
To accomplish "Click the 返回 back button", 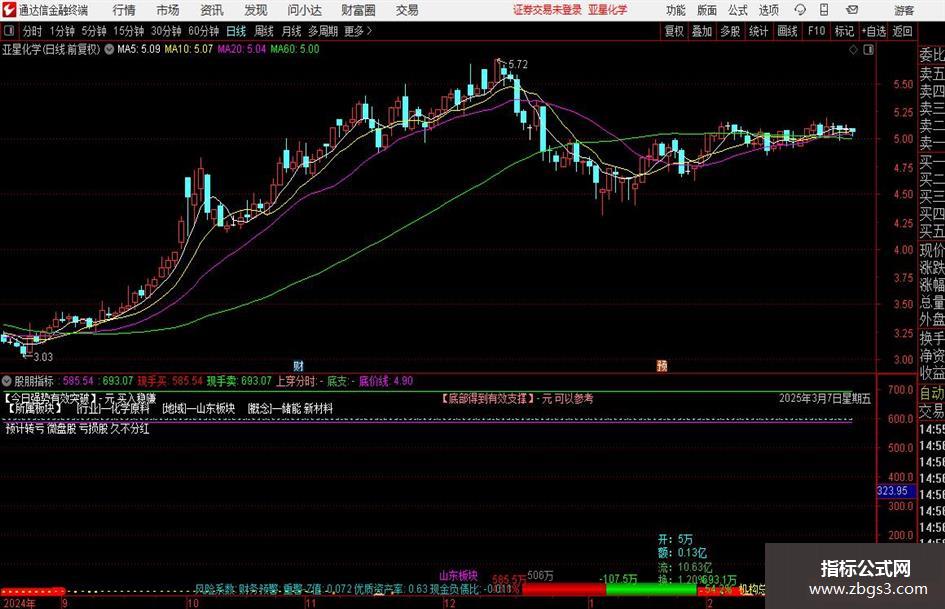I will point(902,31).
